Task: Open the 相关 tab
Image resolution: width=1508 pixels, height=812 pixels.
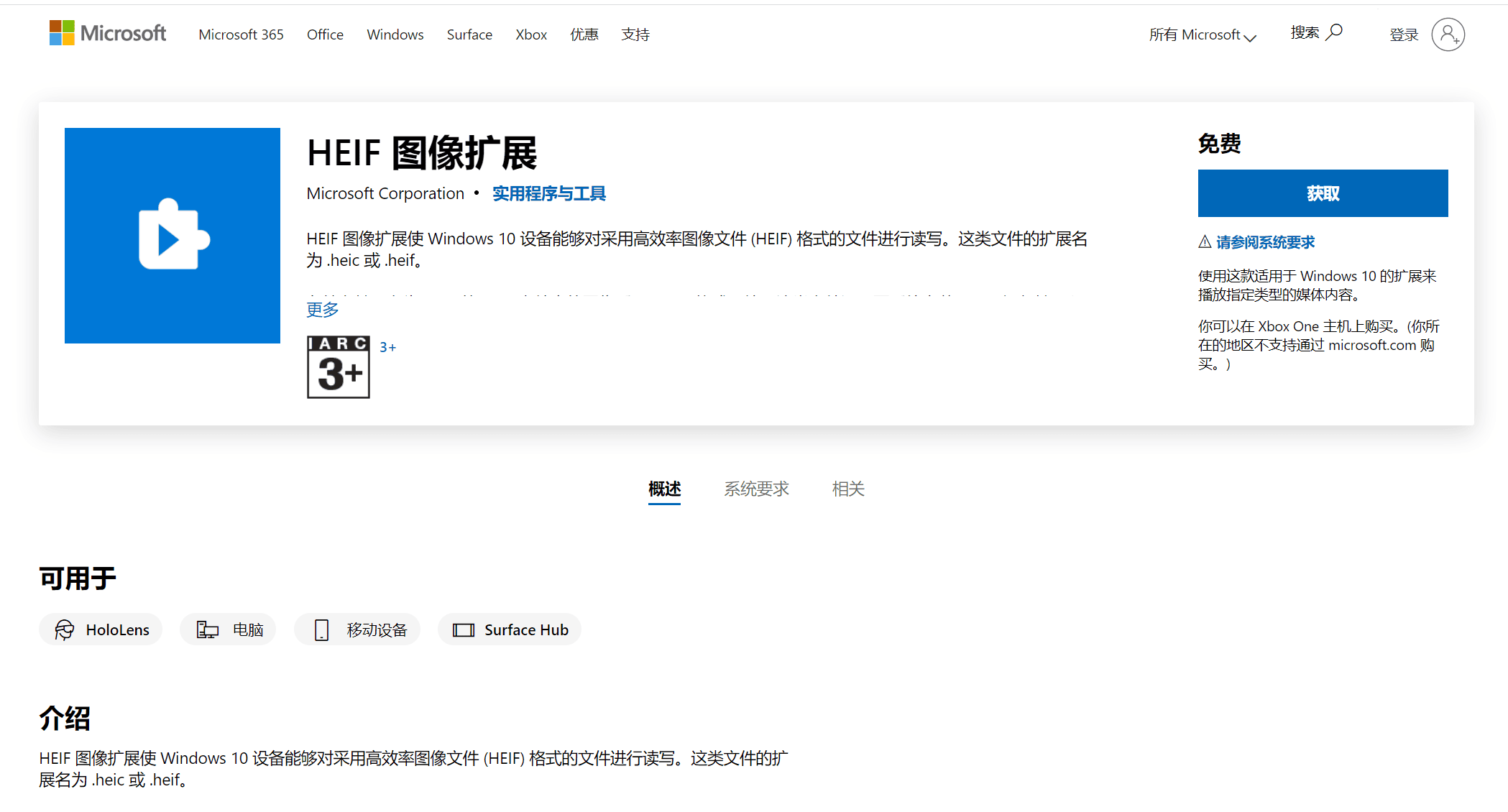Action: (x=847, y=489)
